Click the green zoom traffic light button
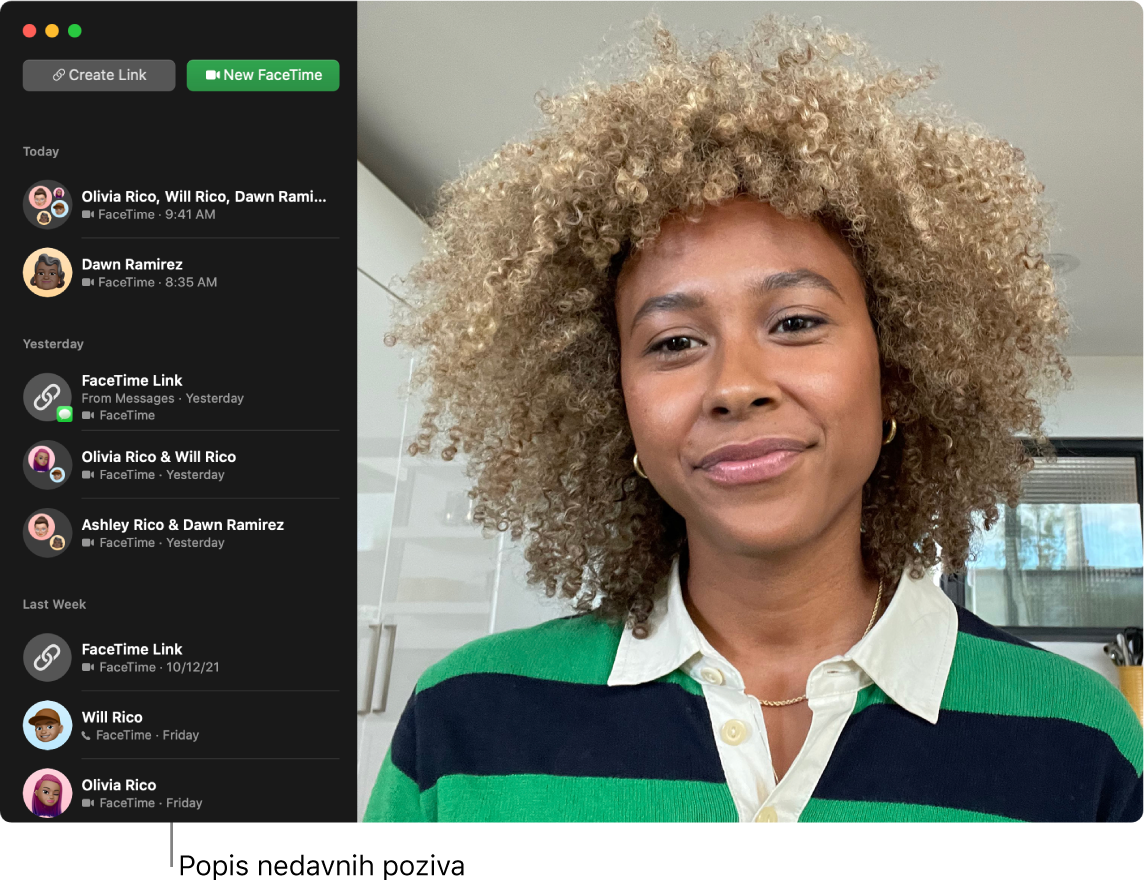The image size is (1146, 888). (x=73, y=31)
